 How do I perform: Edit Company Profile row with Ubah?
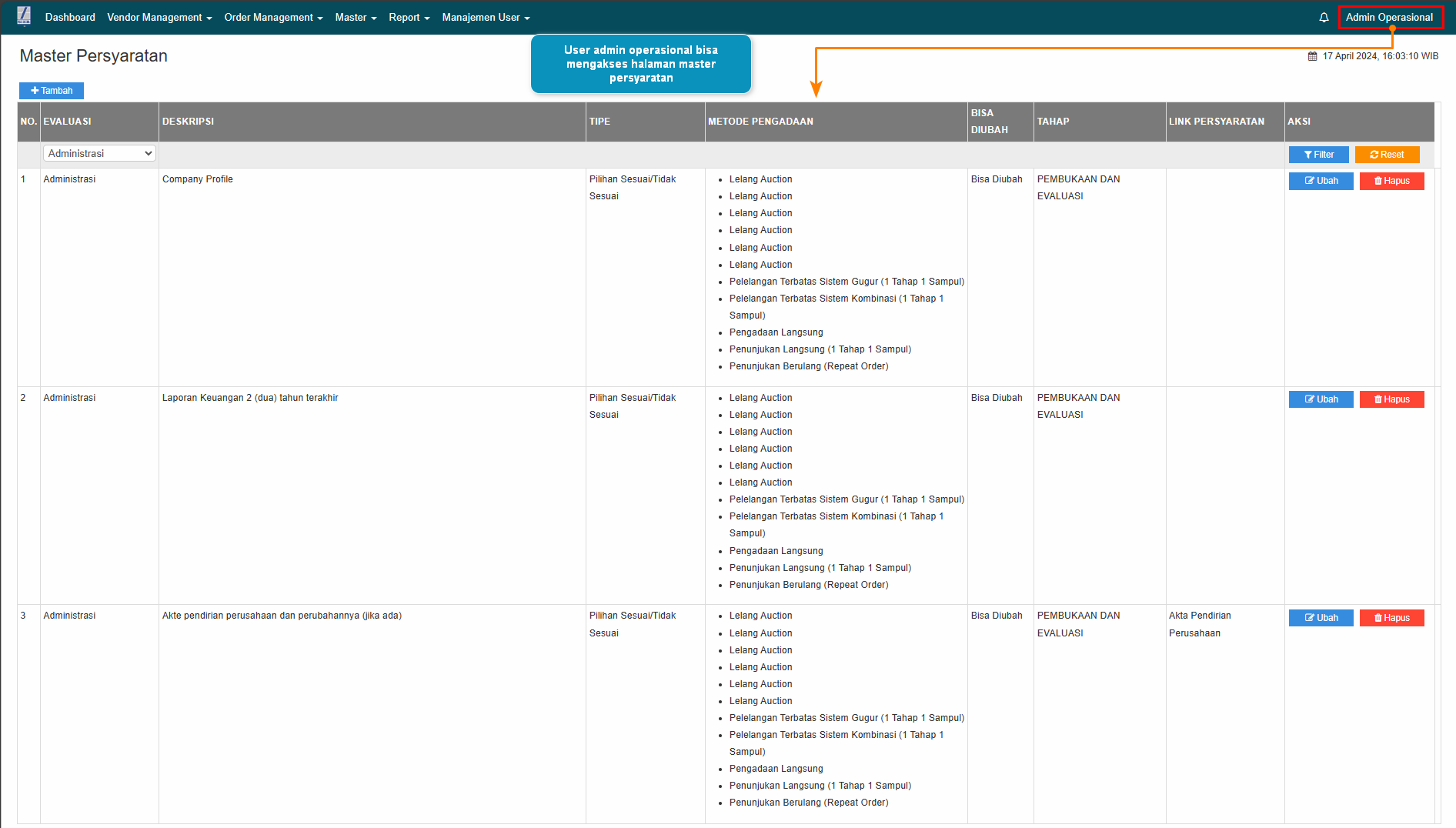point(1321,181)
